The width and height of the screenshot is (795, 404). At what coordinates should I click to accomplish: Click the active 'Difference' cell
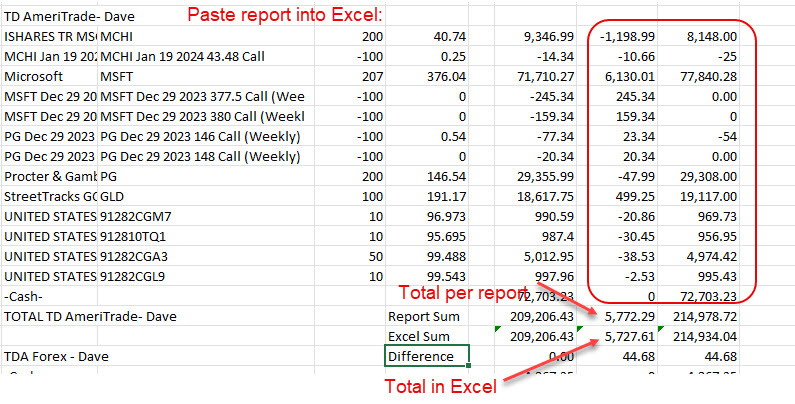click(x=427, y=356)
